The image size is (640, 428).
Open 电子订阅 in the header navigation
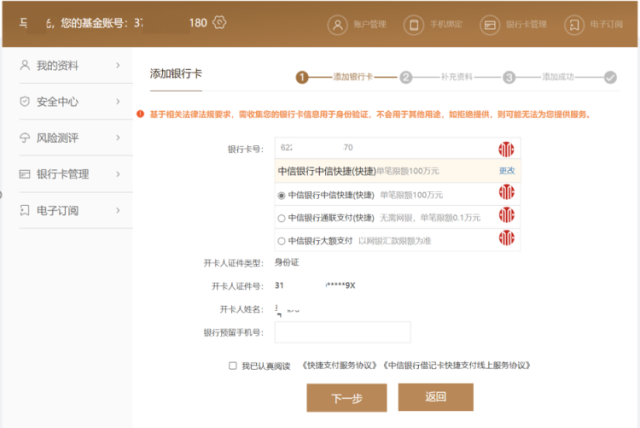(x=607, y=24)
